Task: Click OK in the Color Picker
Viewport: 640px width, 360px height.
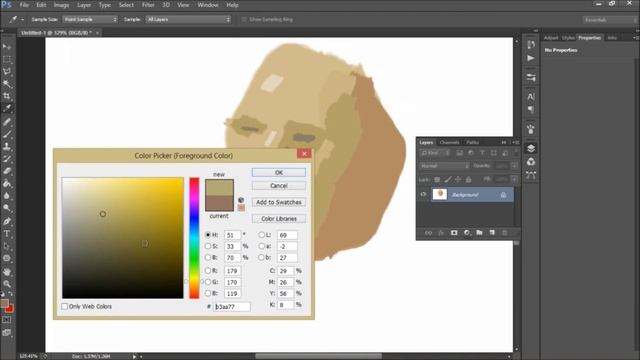Action: pos(279,172)
